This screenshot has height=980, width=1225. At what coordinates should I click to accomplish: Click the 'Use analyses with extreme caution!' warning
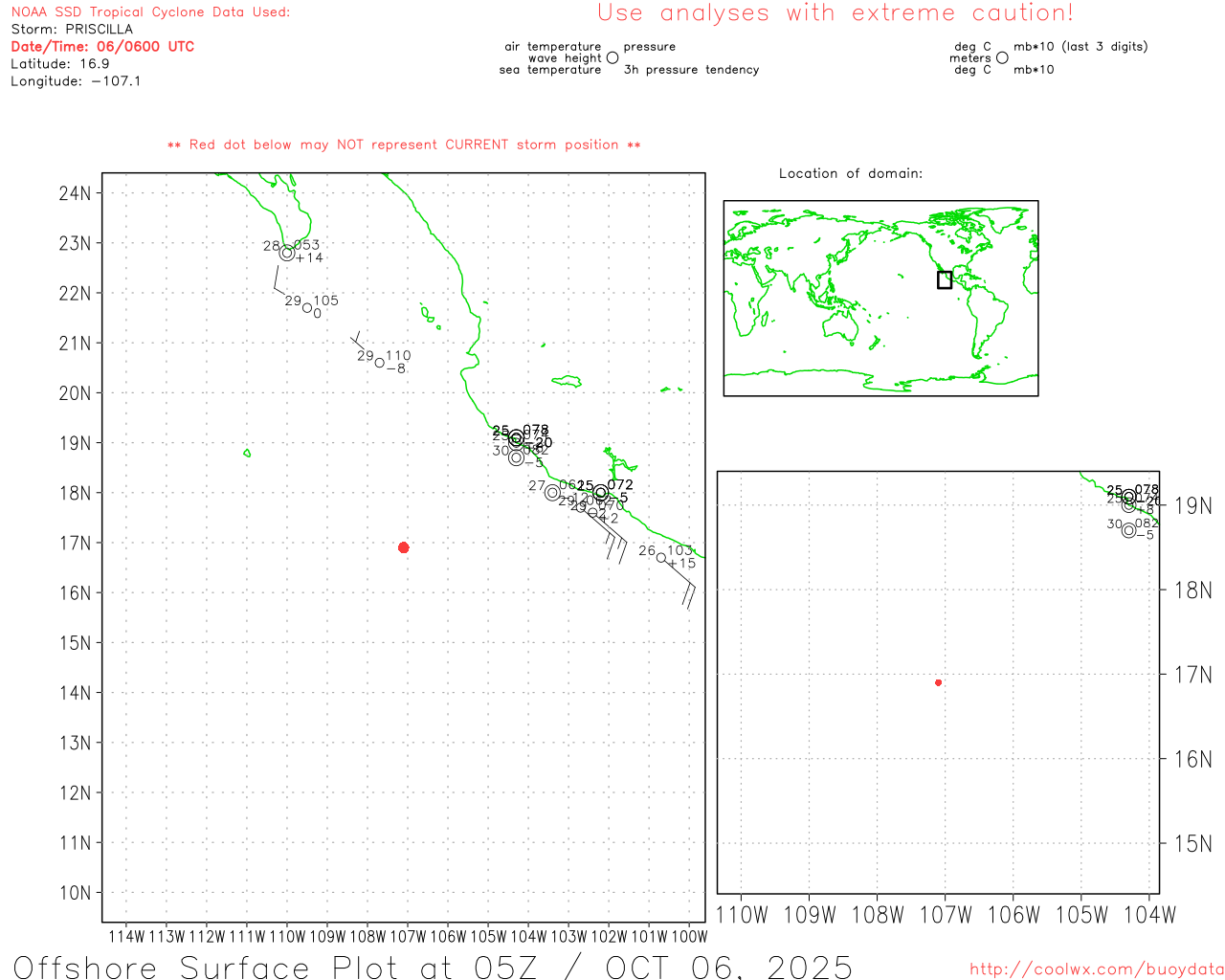(x=835, y=13)
